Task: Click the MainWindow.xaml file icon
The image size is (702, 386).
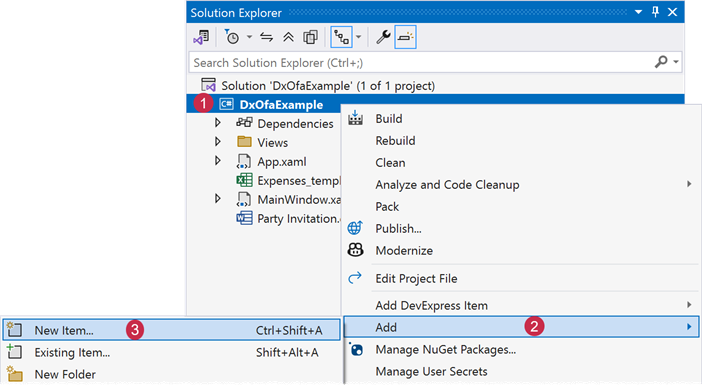Action: pyautogui.click(x=244, y=199)
